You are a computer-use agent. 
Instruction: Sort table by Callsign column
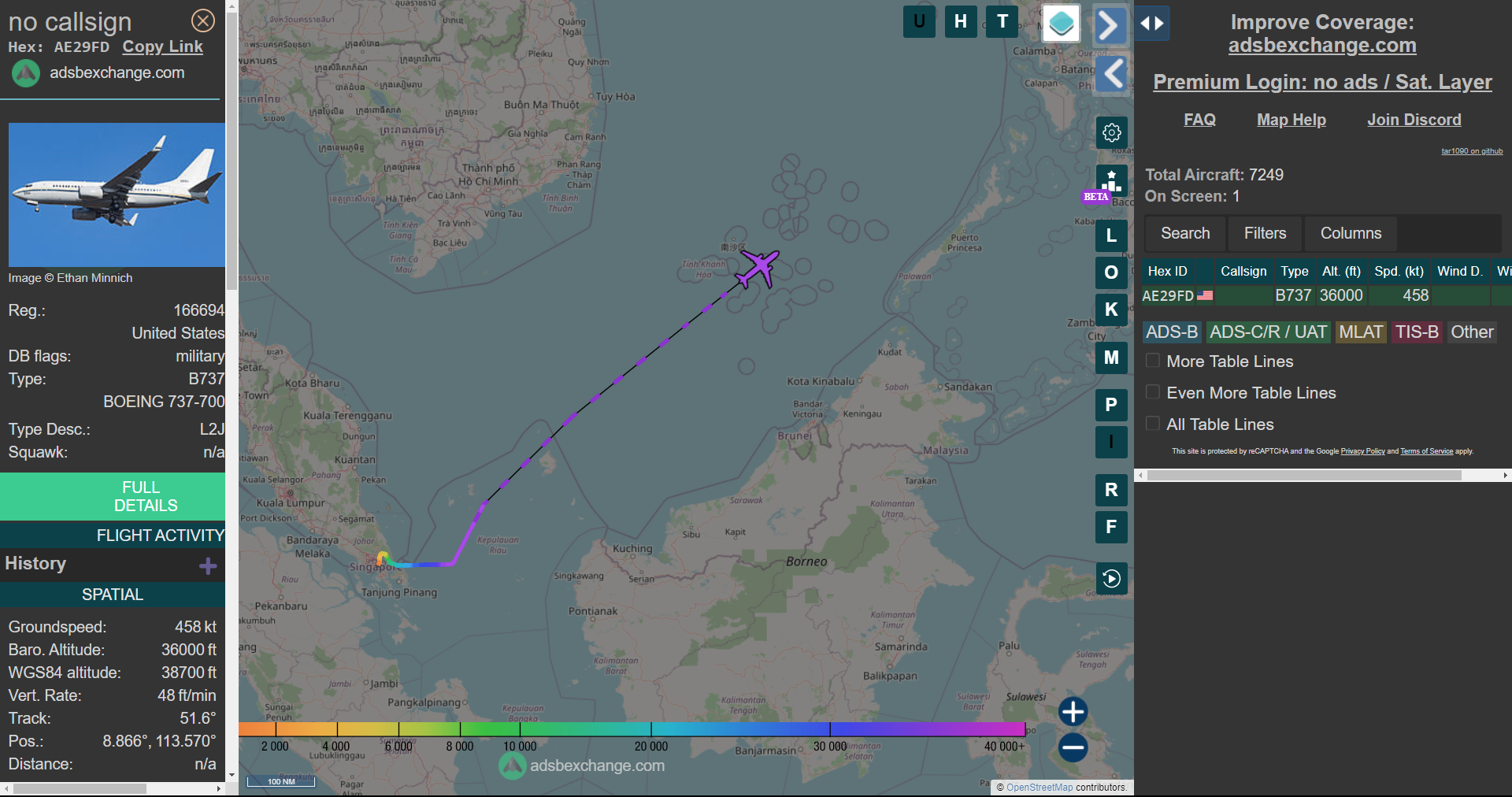[1243, 271]
